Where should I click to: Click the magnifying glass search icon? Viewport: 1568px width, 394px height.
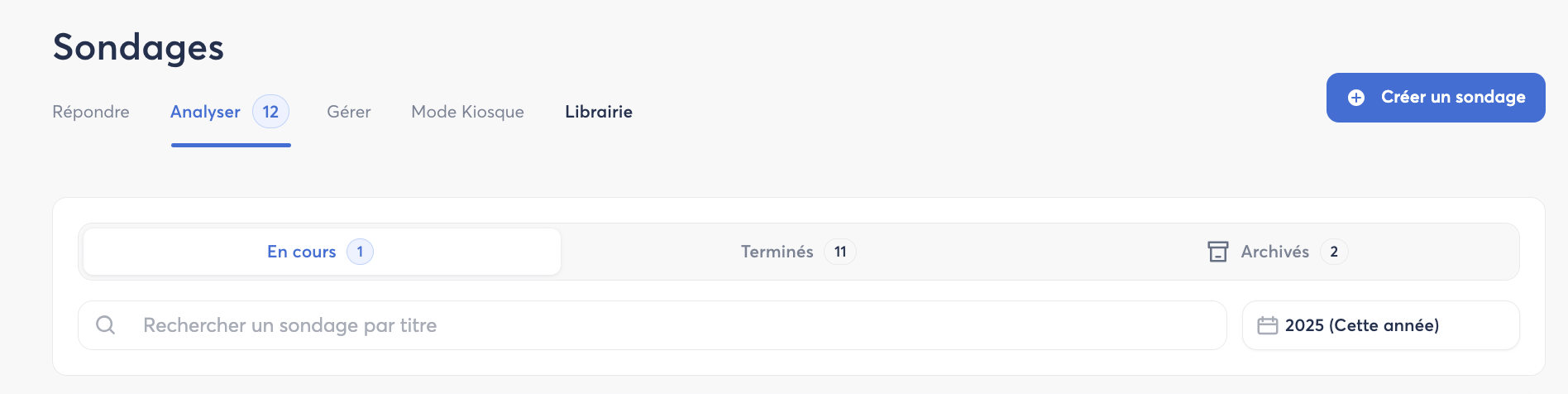click(106, 325)
